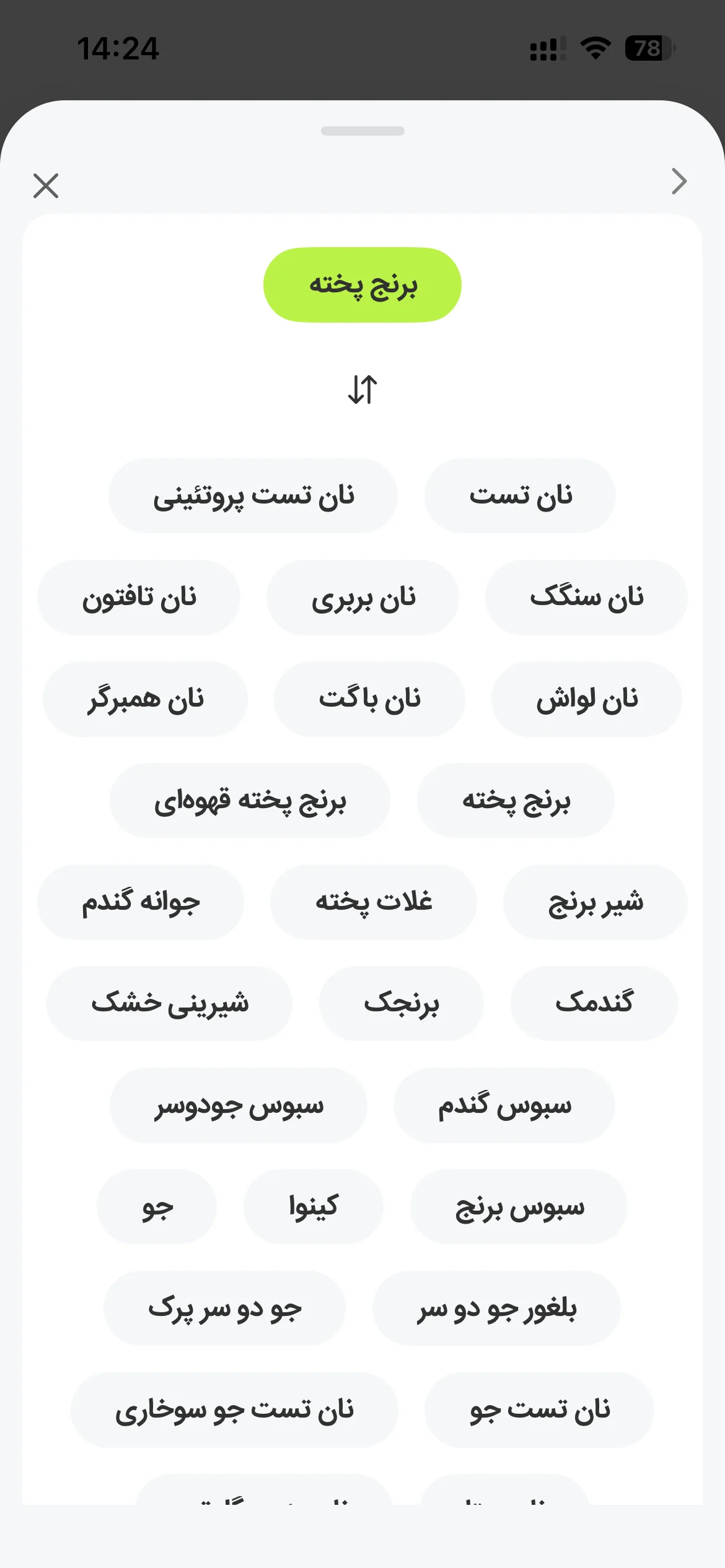Choose the نان باگت chip

click(369, 699)
